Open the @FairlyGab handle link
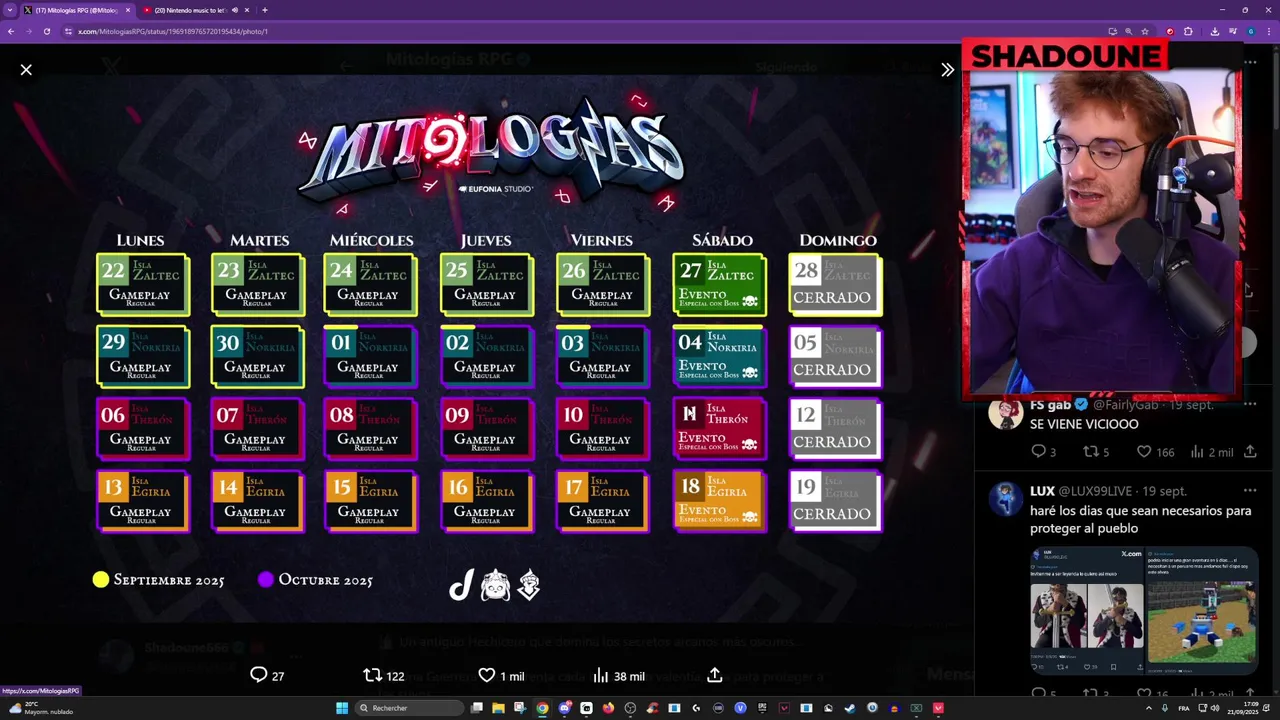Image resolution: width=1280 pixels, height=720 pixels. click(x=1126, y=404)
